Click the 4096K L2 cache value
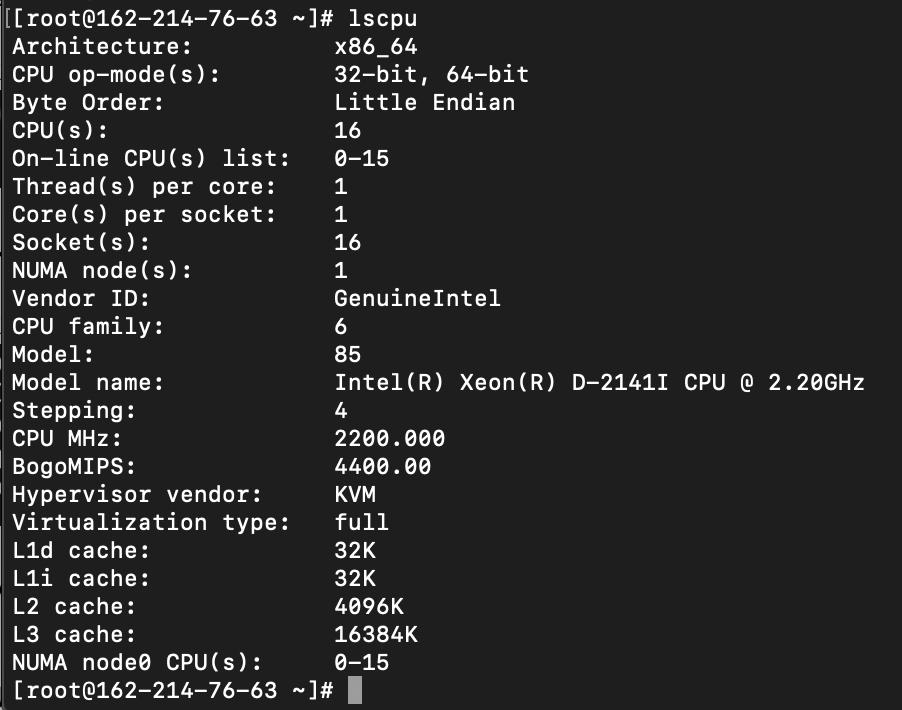 [x=368, y=606]
